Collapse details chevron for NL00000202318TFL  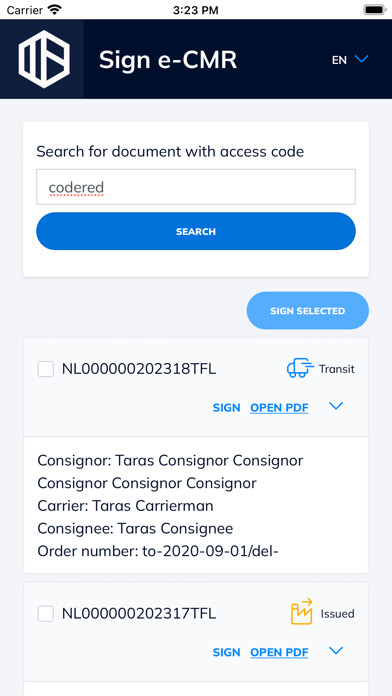click(336, 406)
